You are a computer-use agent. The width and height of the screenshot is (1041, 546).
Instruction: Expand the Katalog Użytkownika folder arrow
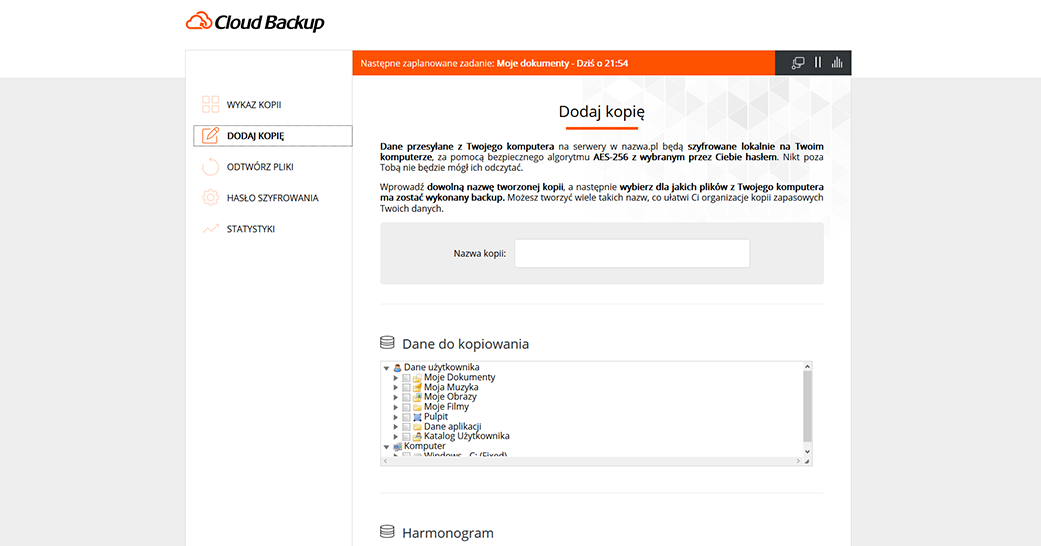click(396, 437)
